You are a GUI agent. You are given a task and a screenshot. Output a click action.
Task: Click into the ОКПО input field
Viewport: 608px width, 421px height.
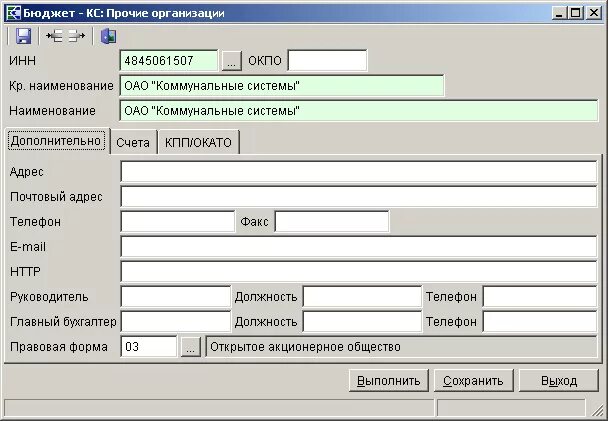[327, 60]
